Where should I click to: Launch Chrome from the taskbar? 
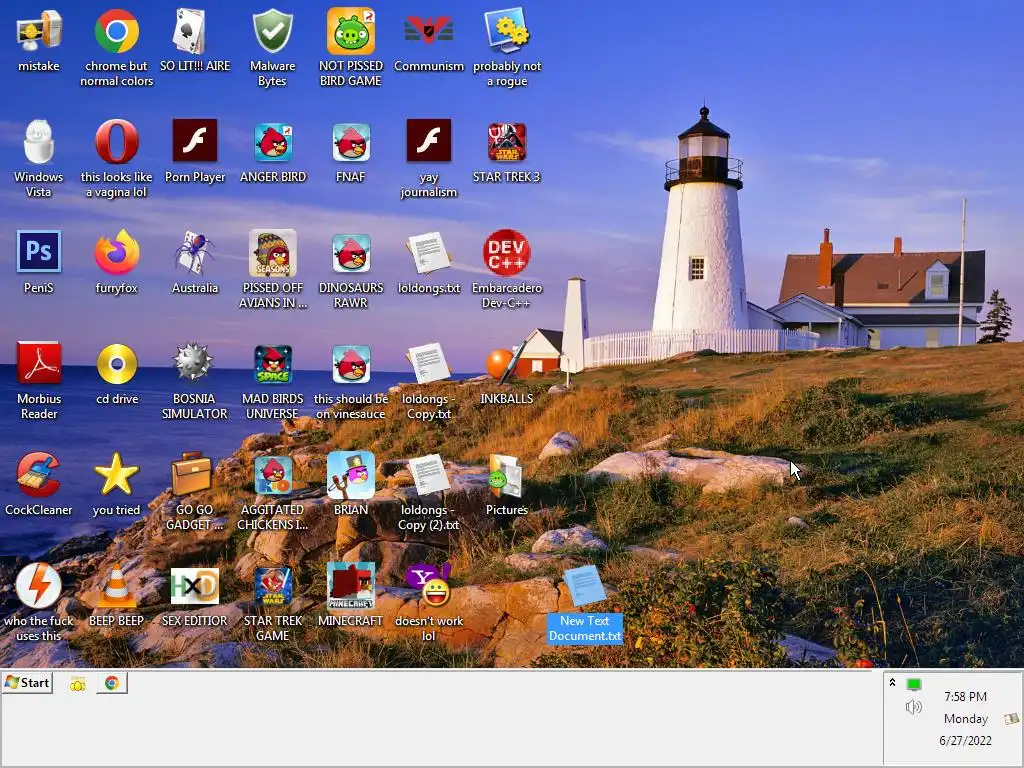[112, 683]
